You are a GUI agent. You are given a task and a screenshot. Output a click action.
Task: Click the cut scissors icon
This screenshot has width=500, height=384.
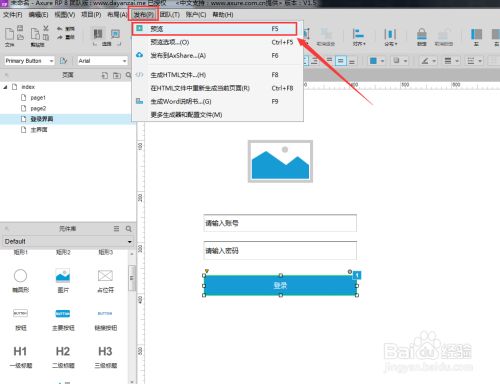tap(46, 28)
